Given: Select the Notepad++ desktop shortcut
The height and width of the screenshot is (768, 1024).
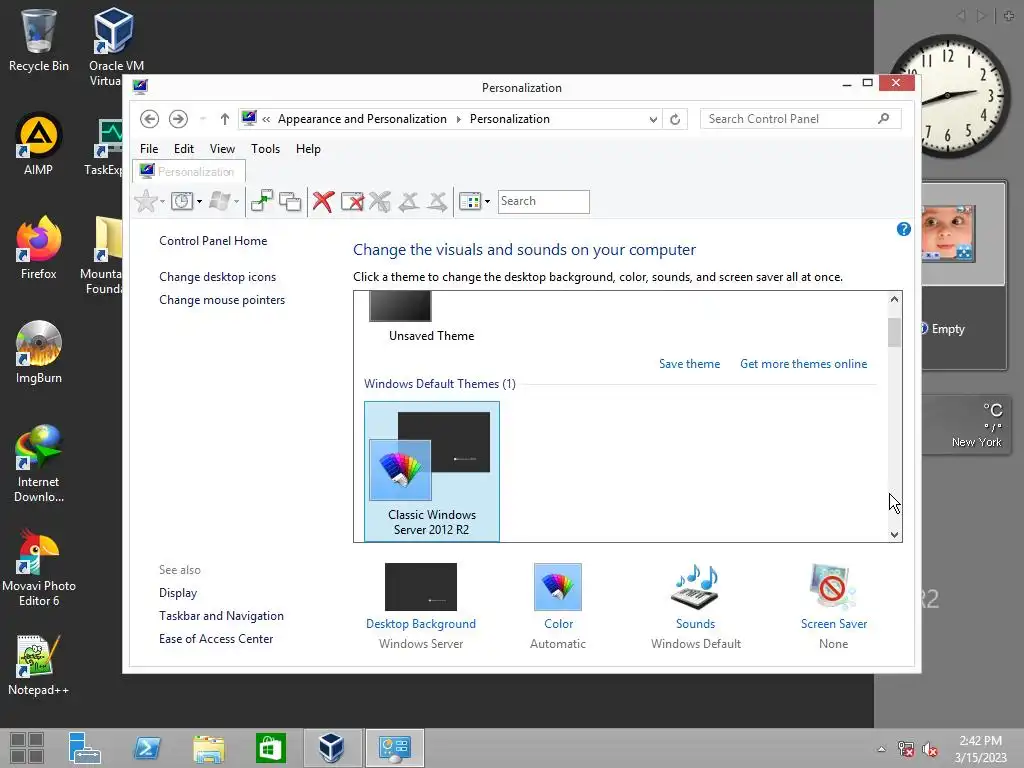Looking at the screenshot, I should (39, 664).
